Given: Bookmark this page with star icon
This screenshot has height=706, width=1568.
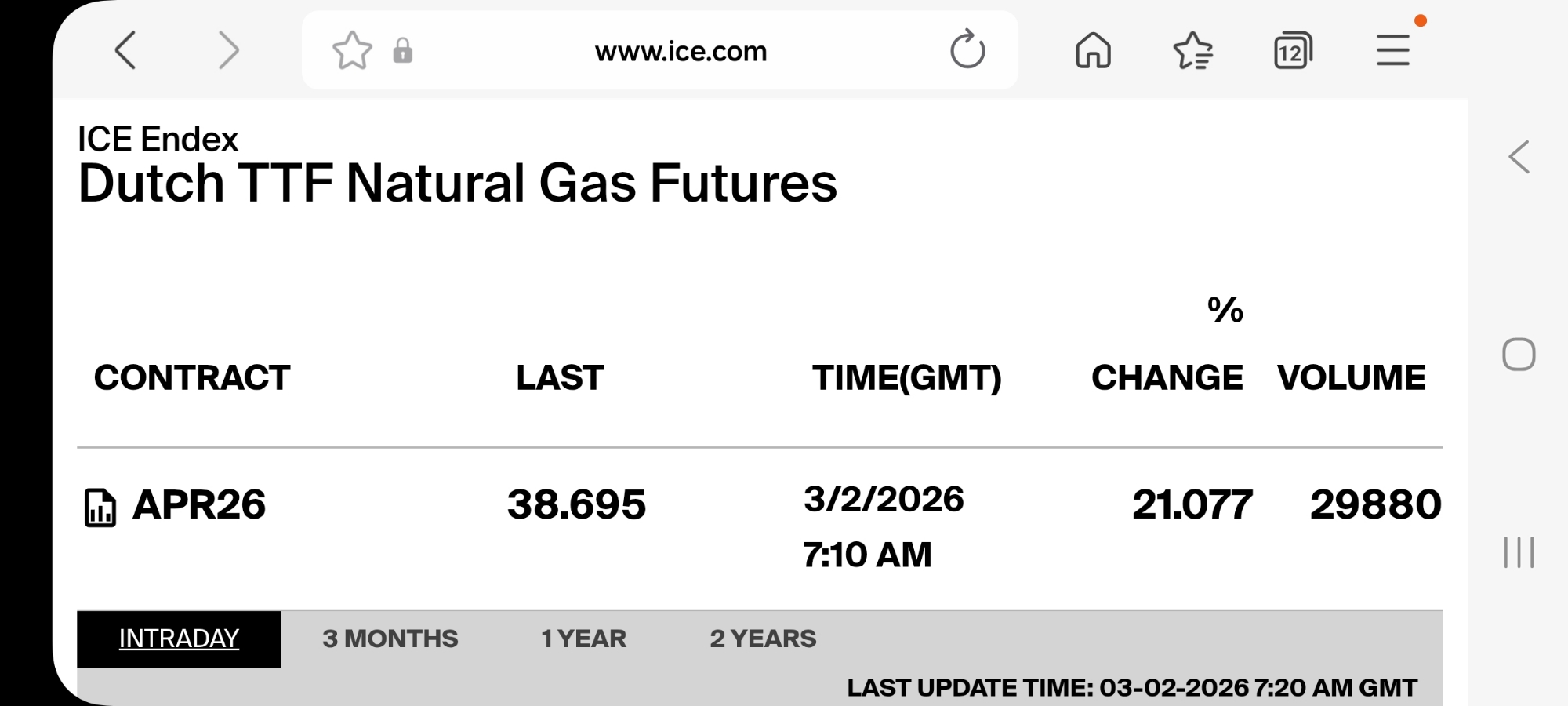Looking at the screenshot, I should coord(352,51).
